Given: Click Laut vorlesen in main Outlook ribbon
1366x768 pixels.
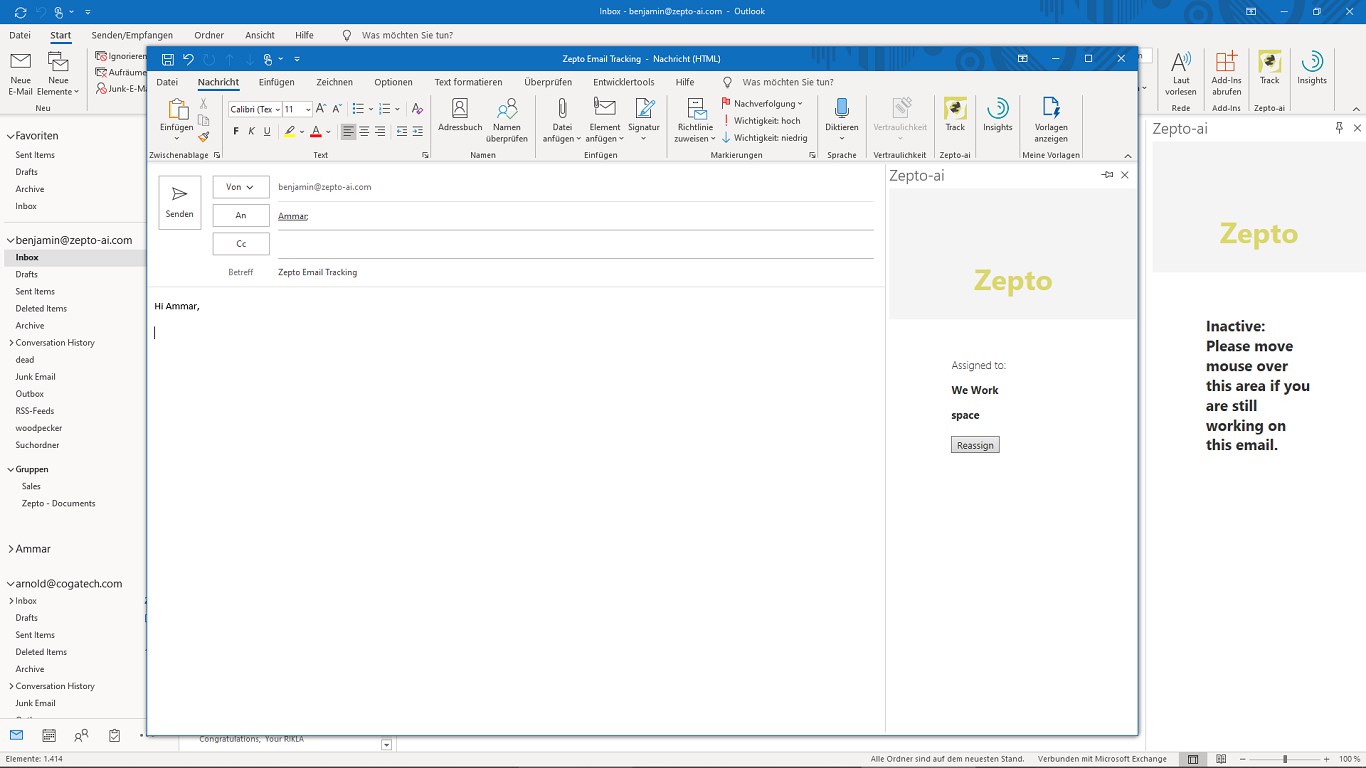Looking at the screenshot, I should point(1181,74).
